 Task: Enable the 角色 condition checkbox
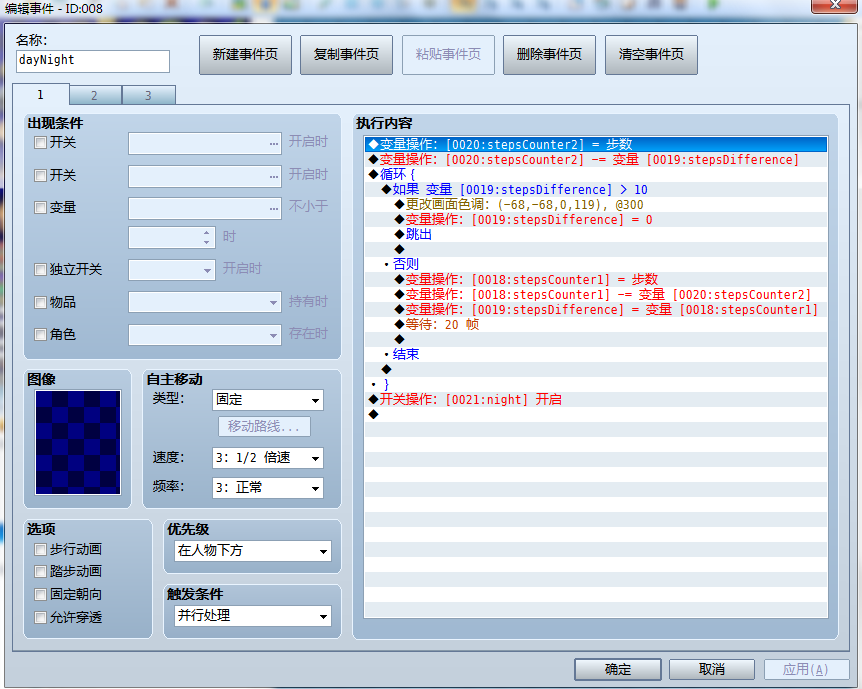tap(40, 334)
